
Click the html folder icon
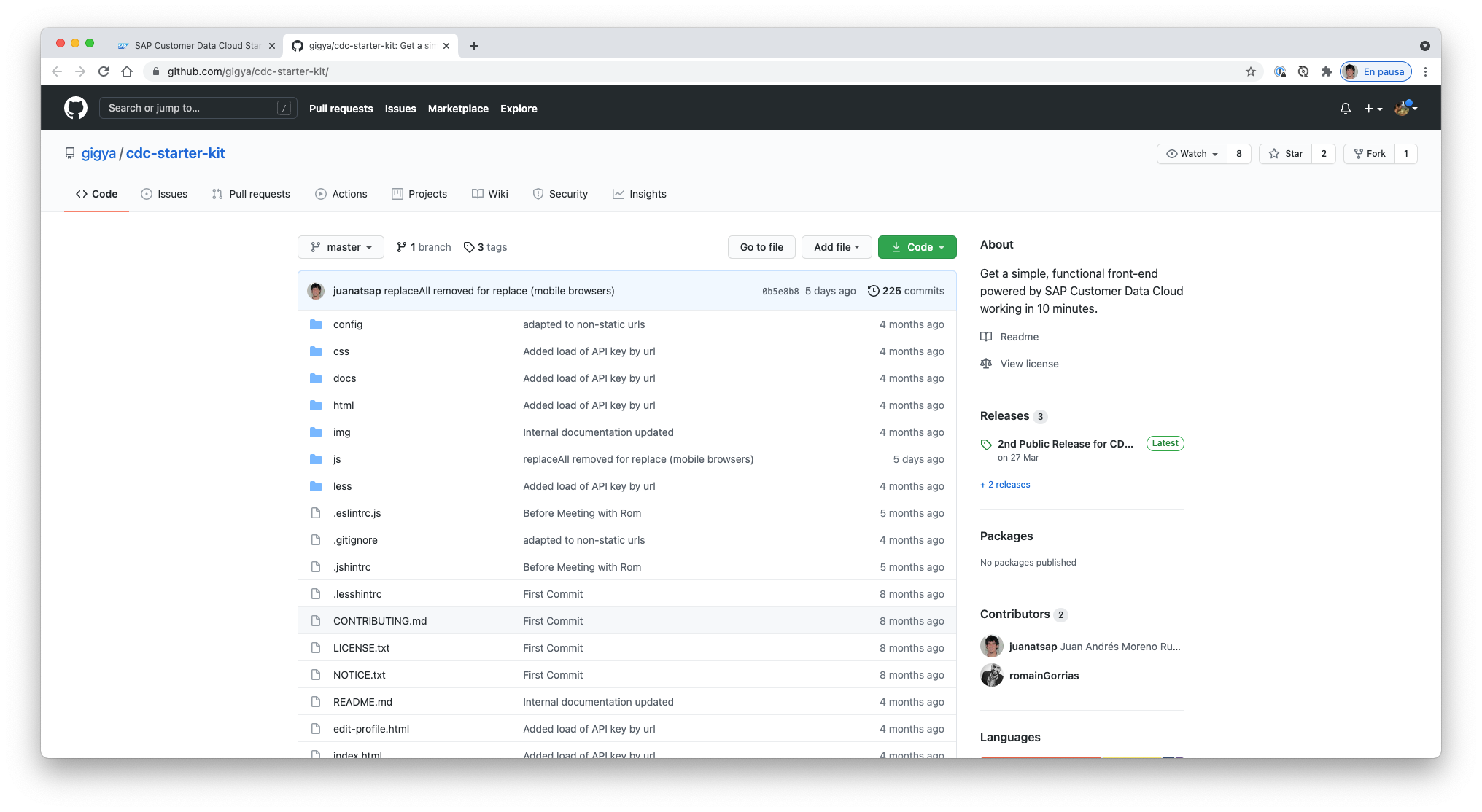point(316,405)
